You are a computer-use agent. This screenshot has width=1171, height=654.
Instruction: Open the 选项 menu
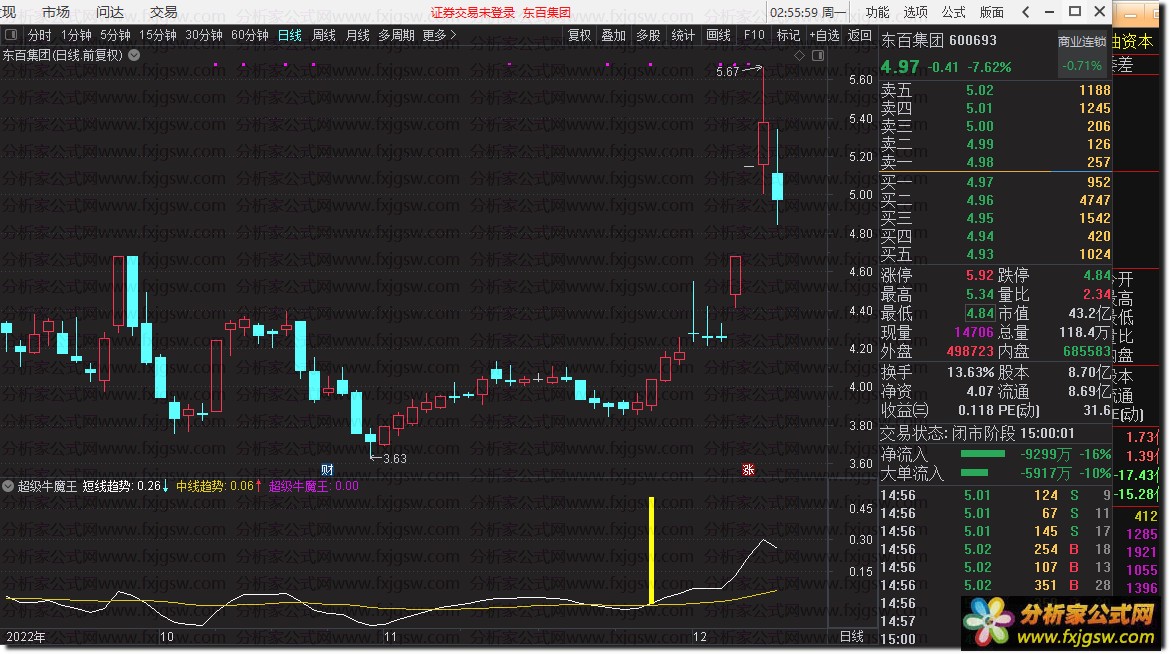click(916, 12)
